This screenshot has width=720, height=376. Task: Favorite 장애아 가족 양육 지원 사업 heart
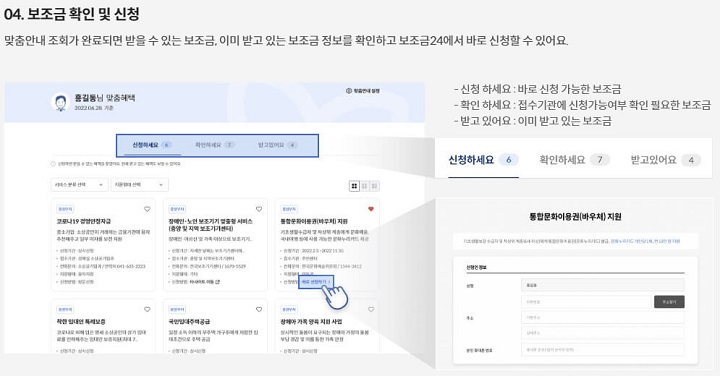click(x=371, y=309)
